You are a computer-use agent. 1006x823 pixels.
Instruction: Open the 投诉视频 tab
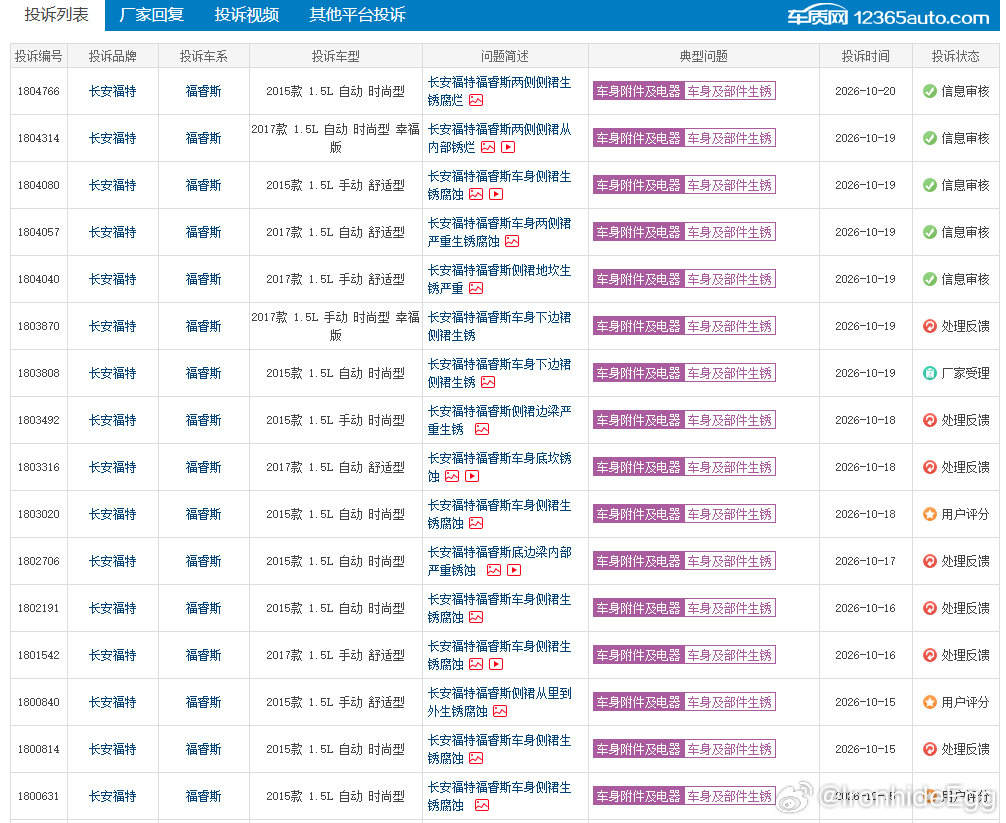click(246, 15)
